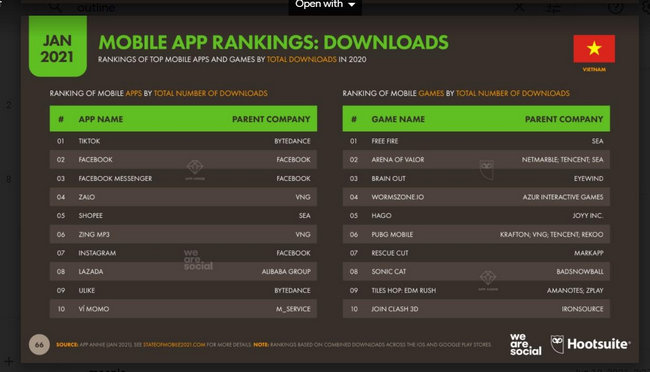Open the "Open with" dropdown menu
The width and height of the screenshot is (650, 372).
click(325, 5)
